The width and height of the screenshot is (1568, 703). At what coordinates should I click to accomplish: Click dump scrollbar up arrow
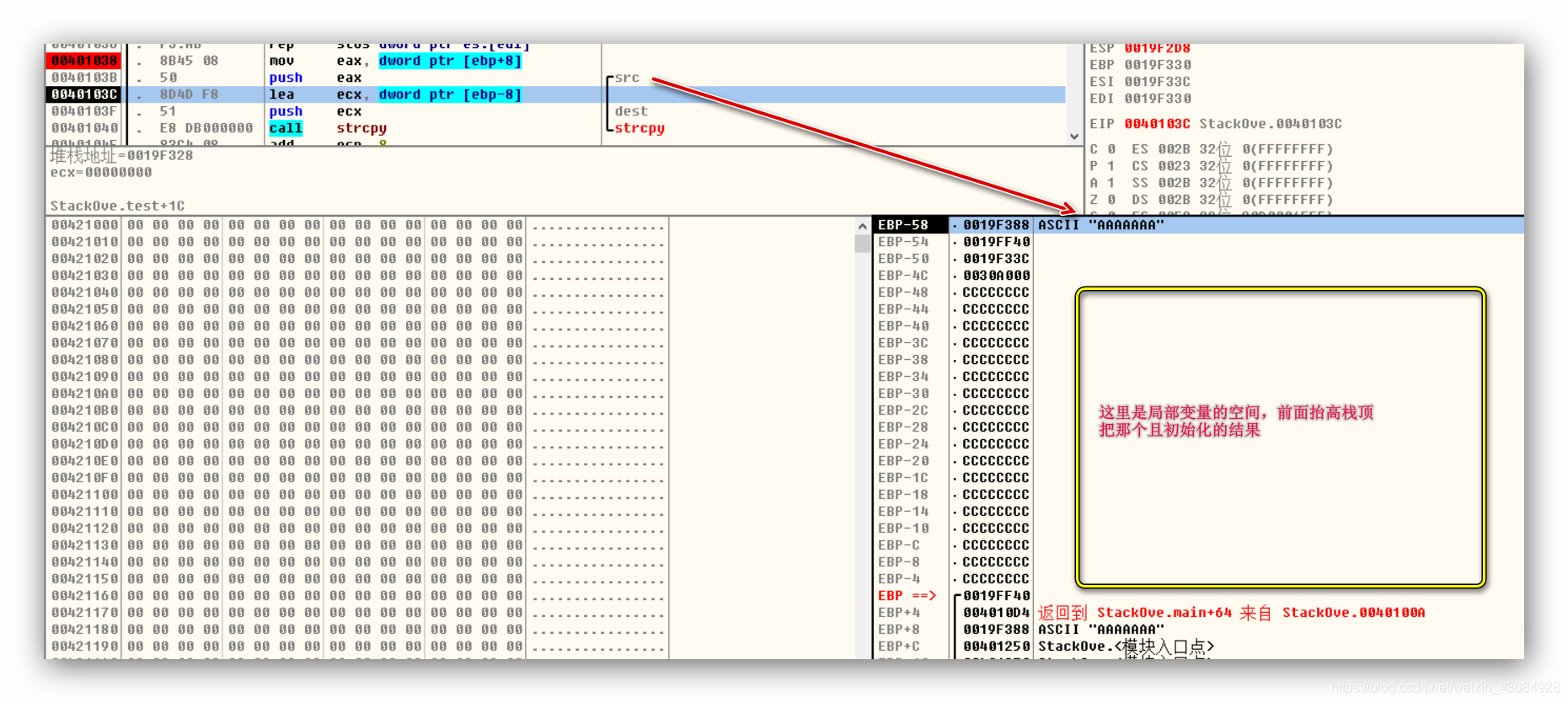[x=862, y=226]
